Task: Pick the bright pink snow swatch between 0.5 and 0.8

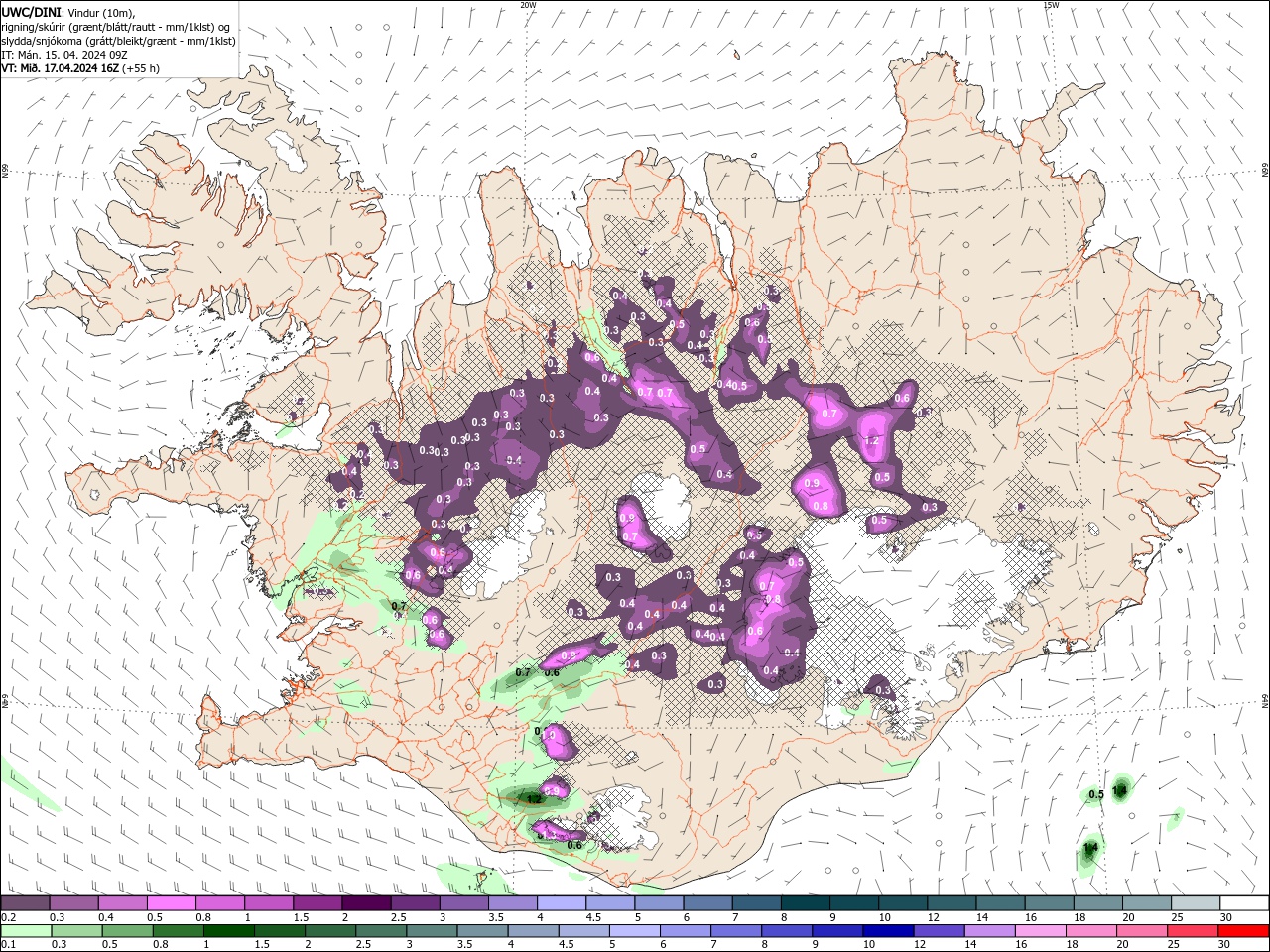Action: coord(172,902)
